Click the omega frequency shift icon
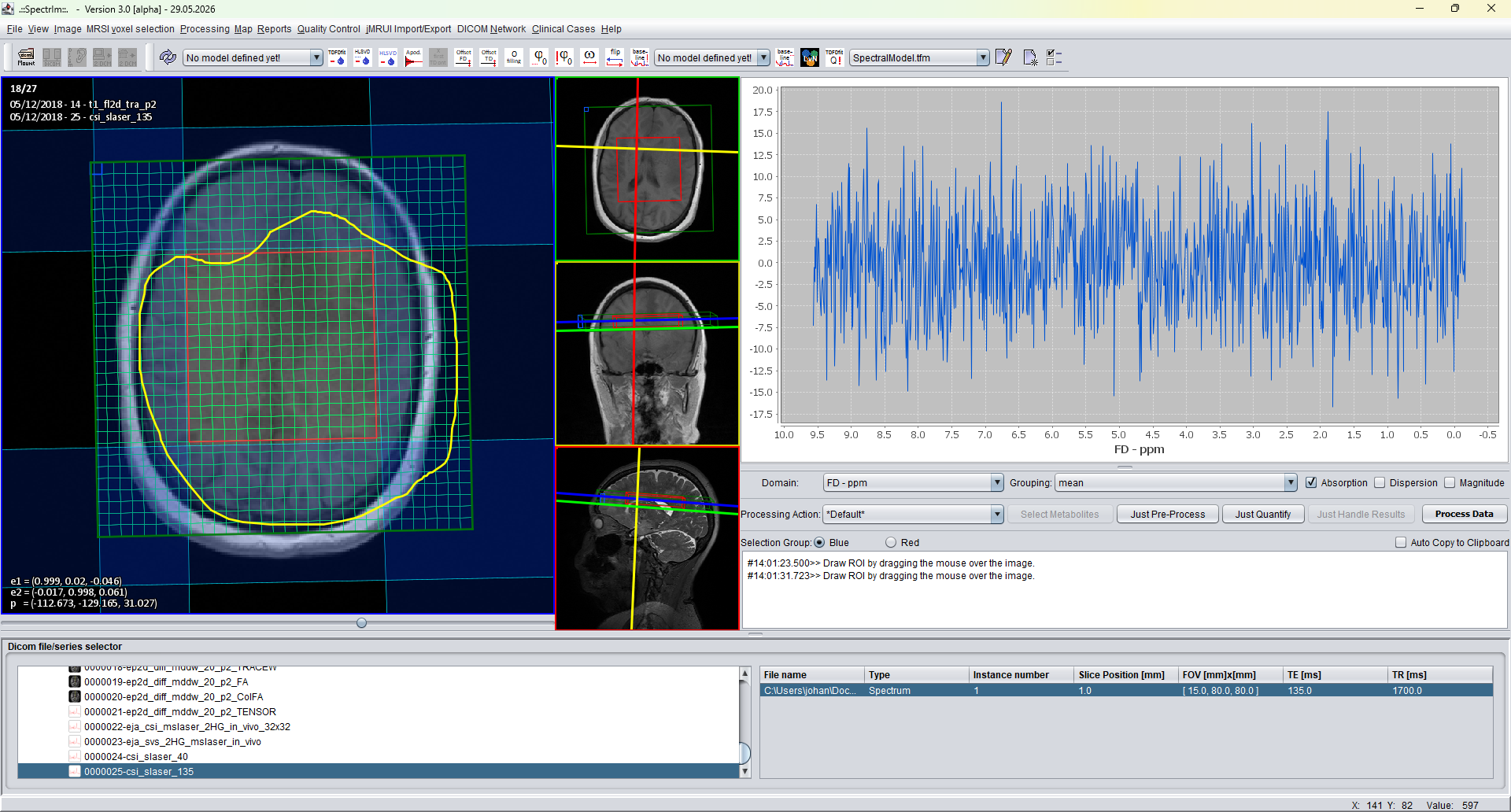 (589, 57)
